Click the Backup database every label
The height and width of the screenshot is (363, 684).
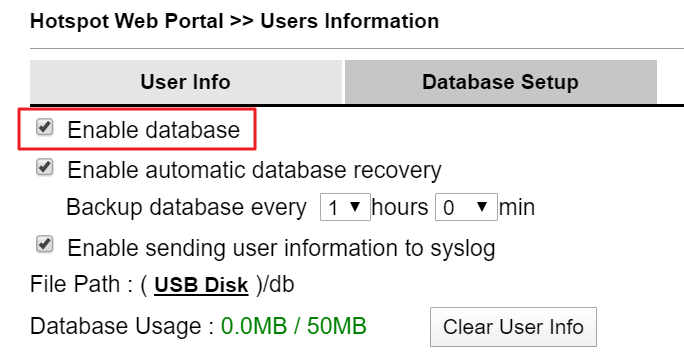tap(186, 207)
